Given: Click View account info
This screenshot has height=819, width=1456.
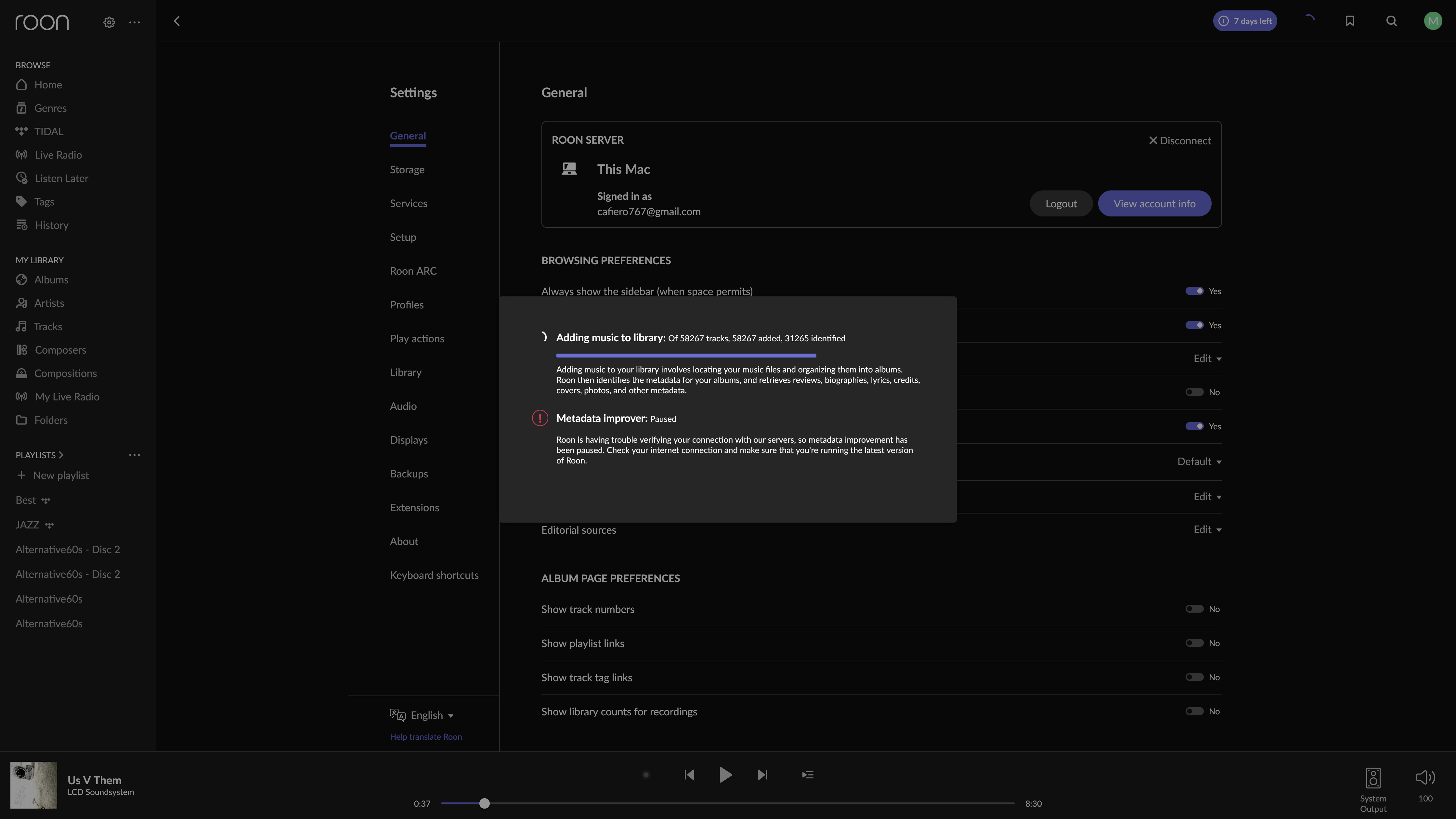Looking at the screenshot, I should point(1154,203).
